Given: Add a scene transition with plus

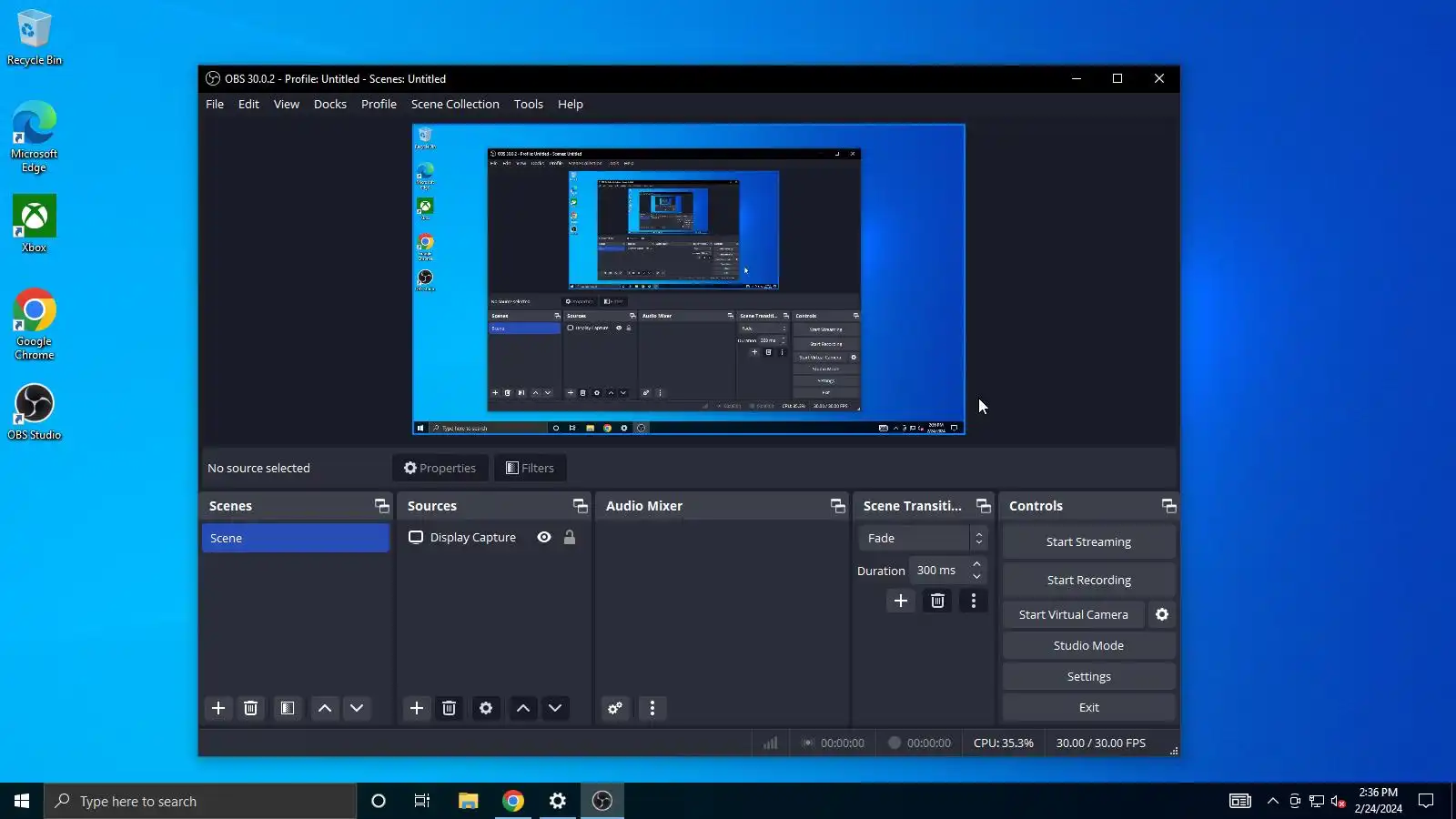Looking at the screenshot, I should pyautogui.click(x=901, y=601).
